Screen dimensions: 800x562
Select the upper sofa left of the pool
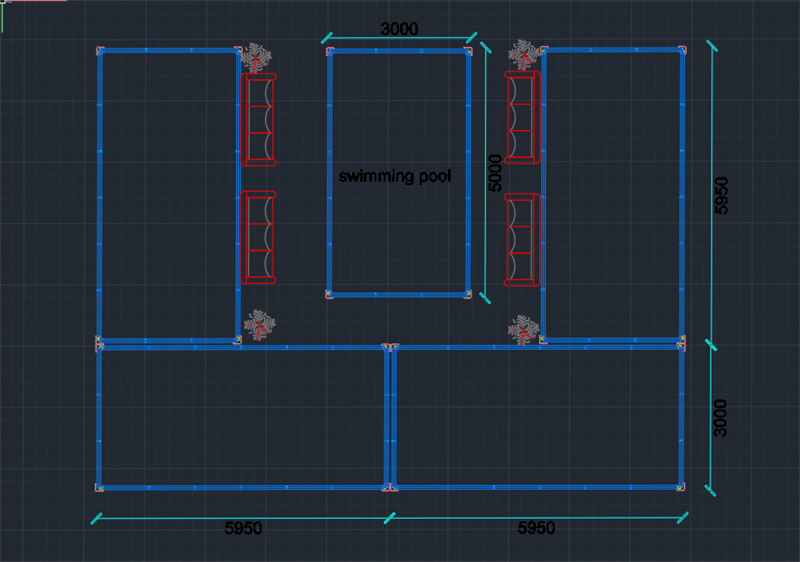258,120
